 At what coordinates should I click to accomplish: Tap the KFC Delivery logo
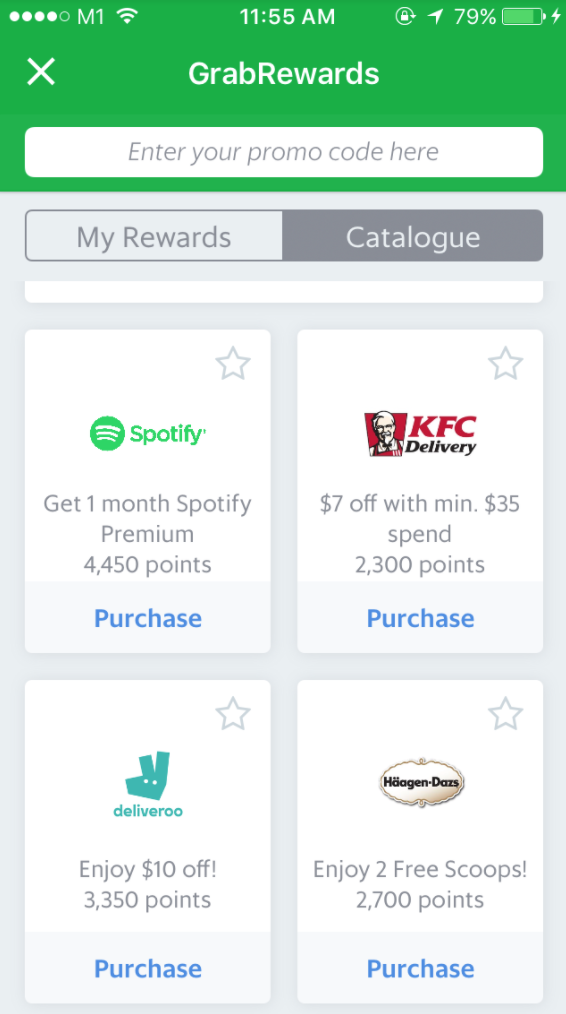[x=420, y=433]
